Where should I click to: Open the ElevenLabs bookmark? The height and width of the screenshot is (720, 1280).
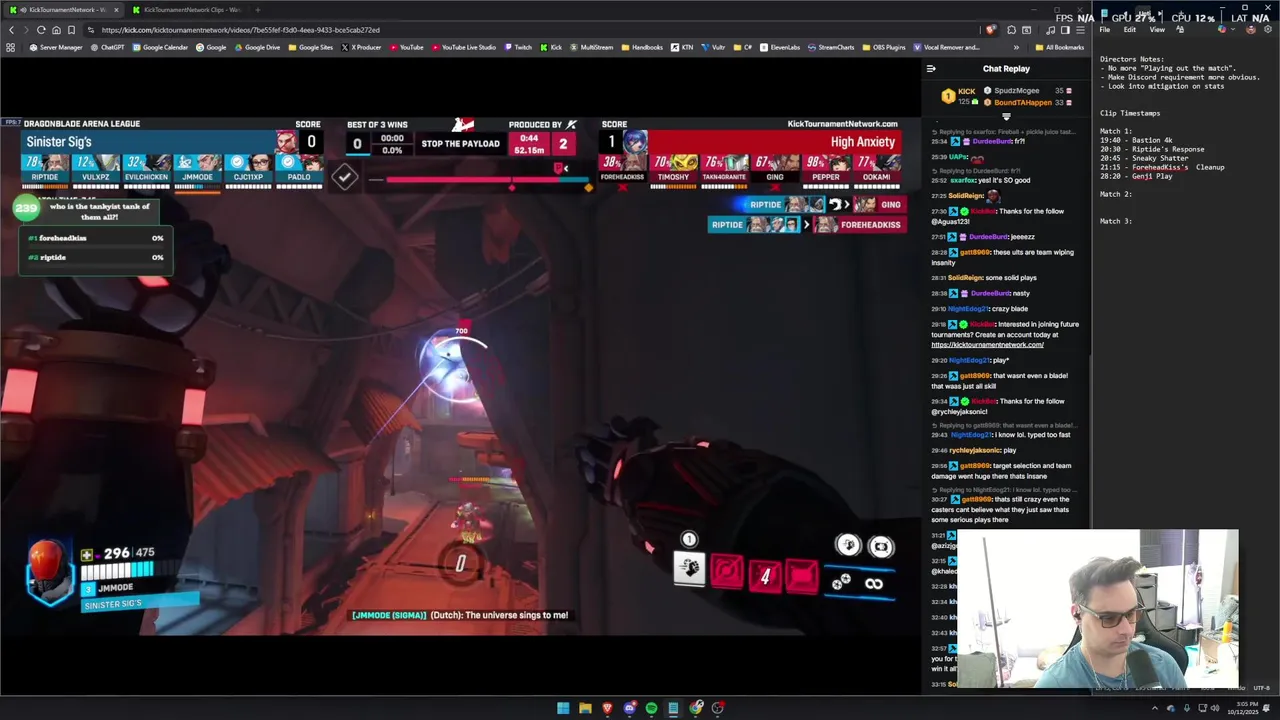pos(779,47)
